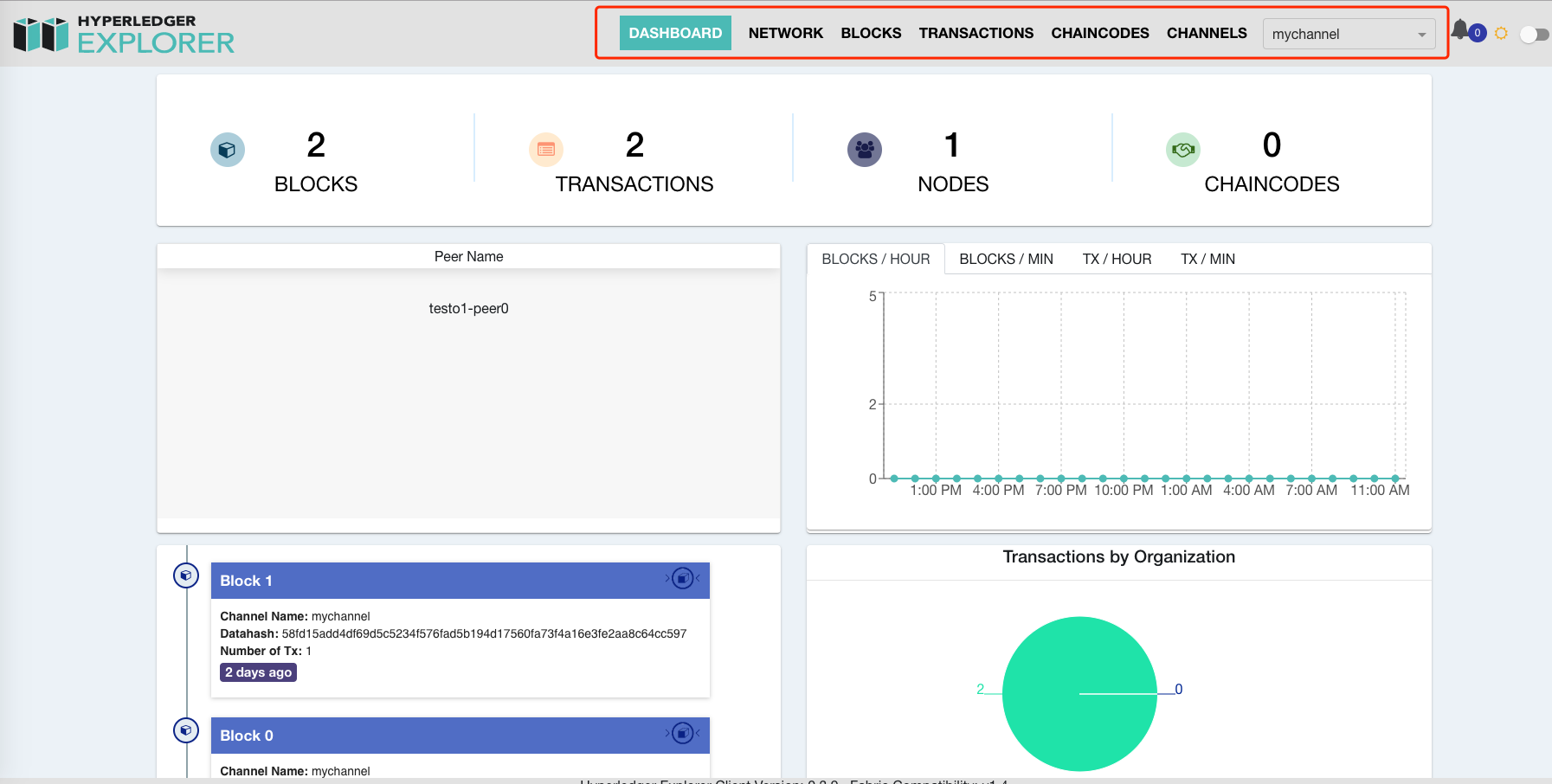Go to the Dashboard tab
The height and width of the screenshot is (784, 1552).
point(675,33)
